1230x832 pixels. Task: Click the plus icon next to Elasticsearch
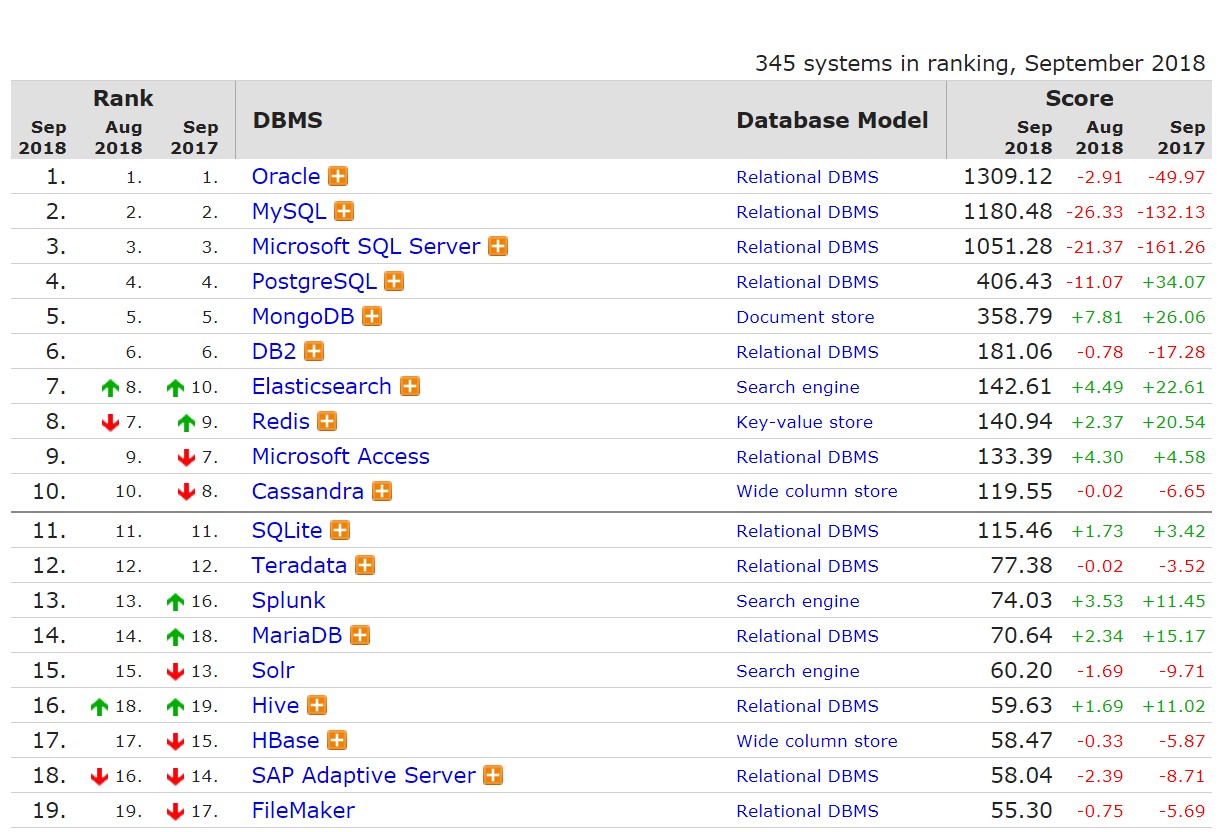pyautogui.click(x=410, y=386)
